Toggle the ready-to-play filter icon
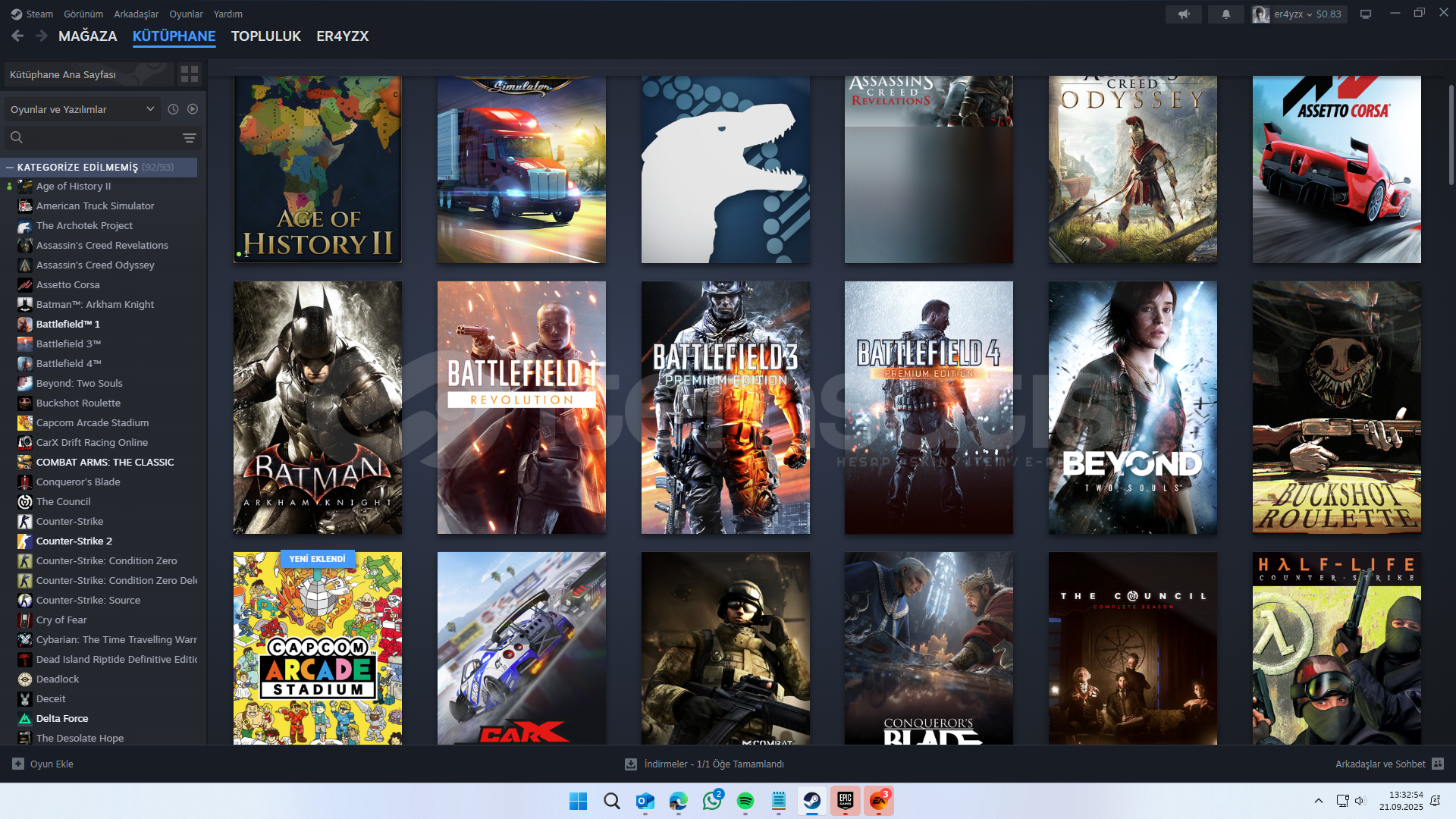Viewport: 1456px width, 819px height. 193,109
